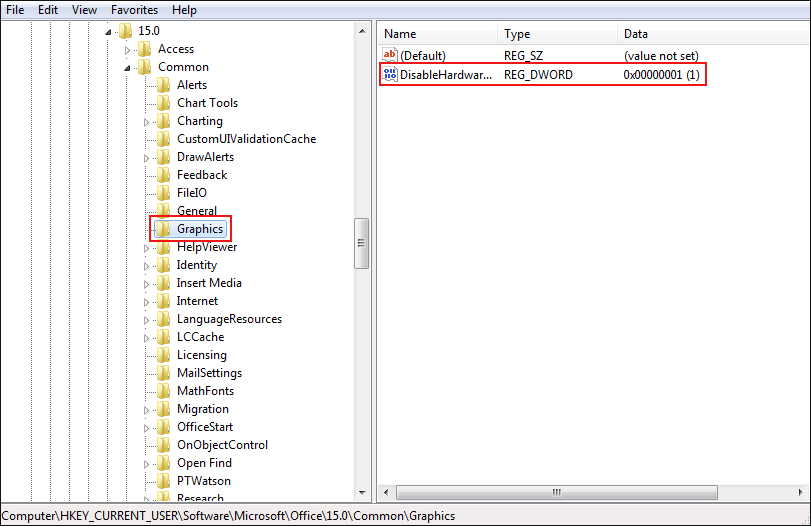The image size is (811, 526).
Task: Open the View menu
Action: click(84, 10)
